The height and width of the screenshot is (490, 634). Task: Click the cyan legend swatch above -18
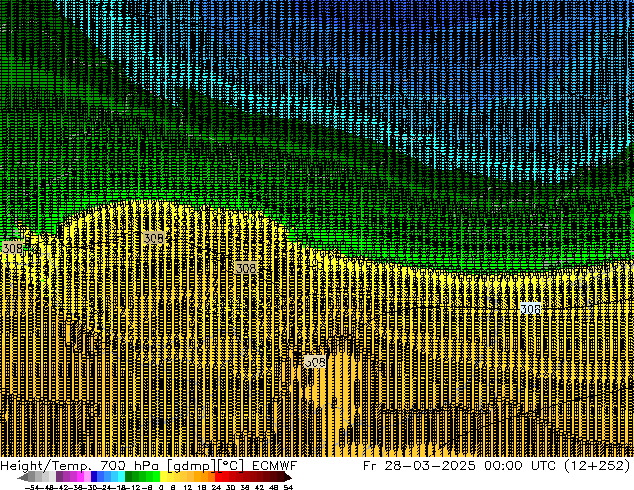(x=121, y=477)
